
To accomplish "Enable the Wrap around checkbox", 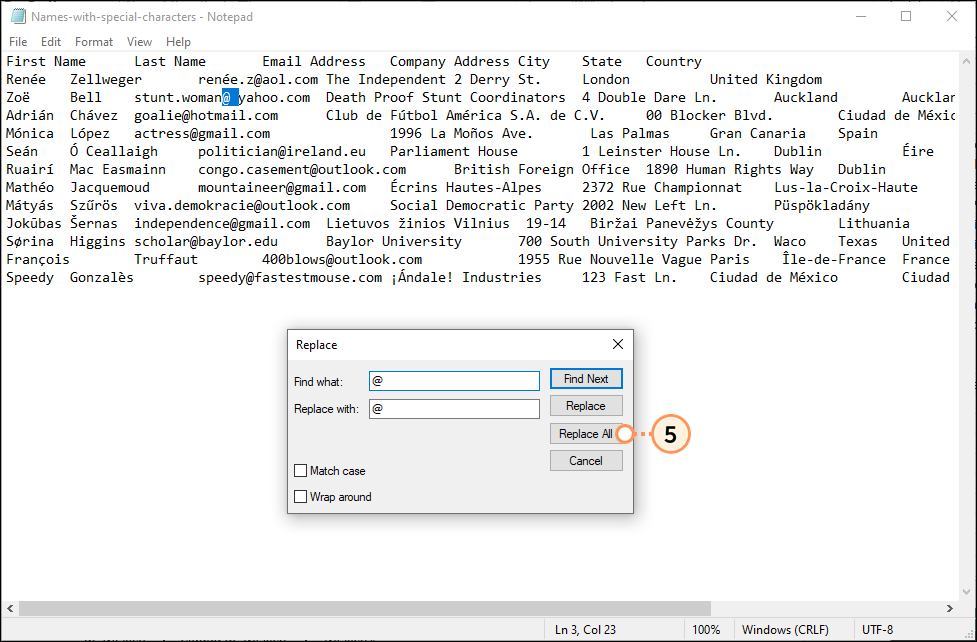I will coord(300,497).
